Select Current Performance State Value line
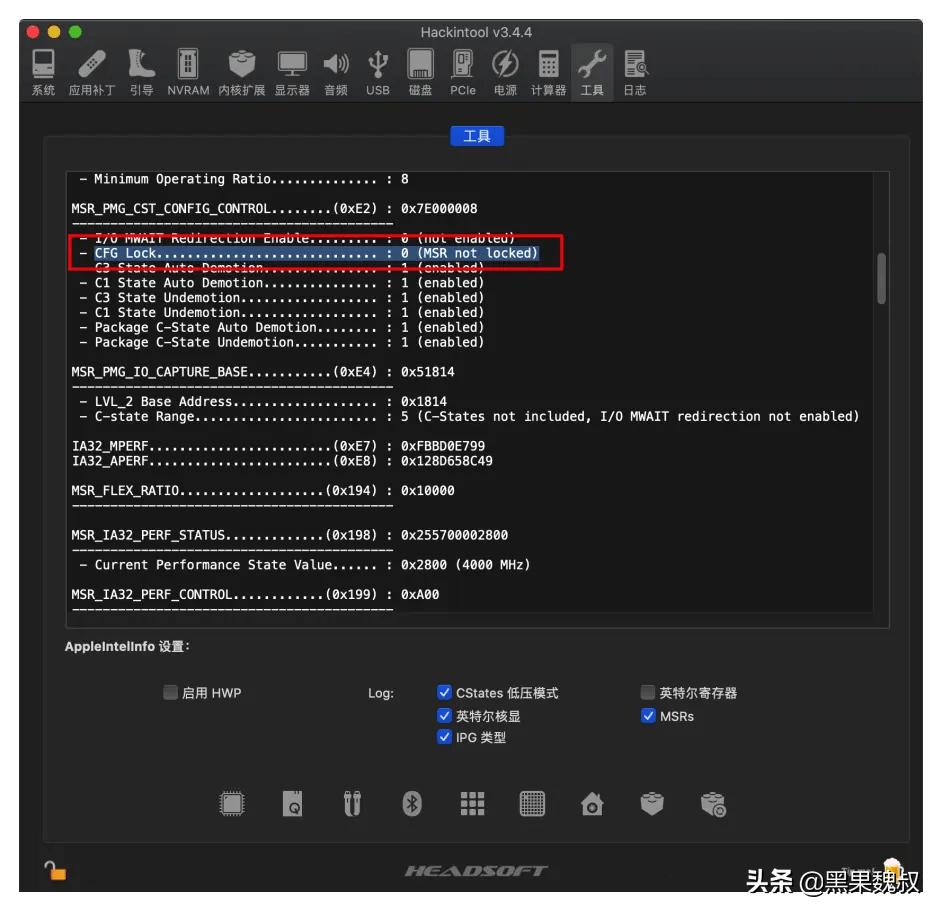 pyautogui.click(x=305, y=565)
